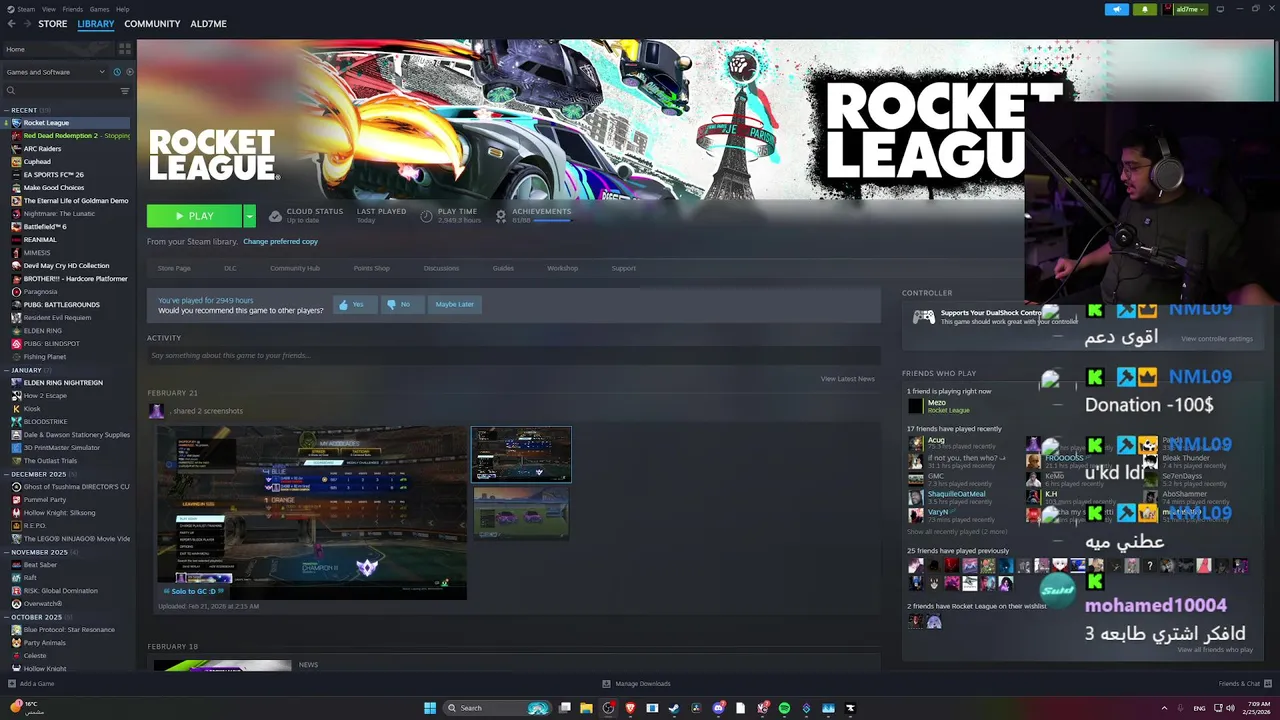Open the ALD7ME profile tab
1280x720 pixels.
[208, 24]
